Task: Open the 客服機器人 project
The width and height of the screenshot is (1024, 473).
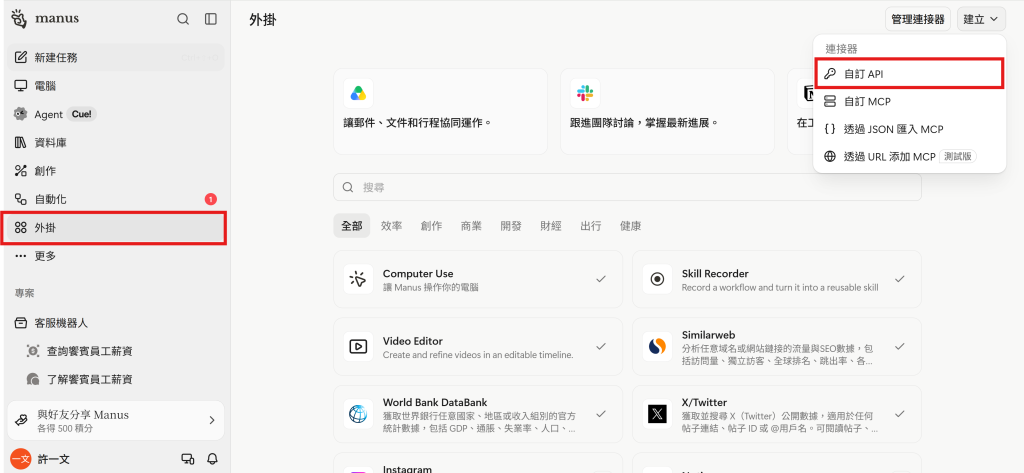Action: [x=116, y=323]
